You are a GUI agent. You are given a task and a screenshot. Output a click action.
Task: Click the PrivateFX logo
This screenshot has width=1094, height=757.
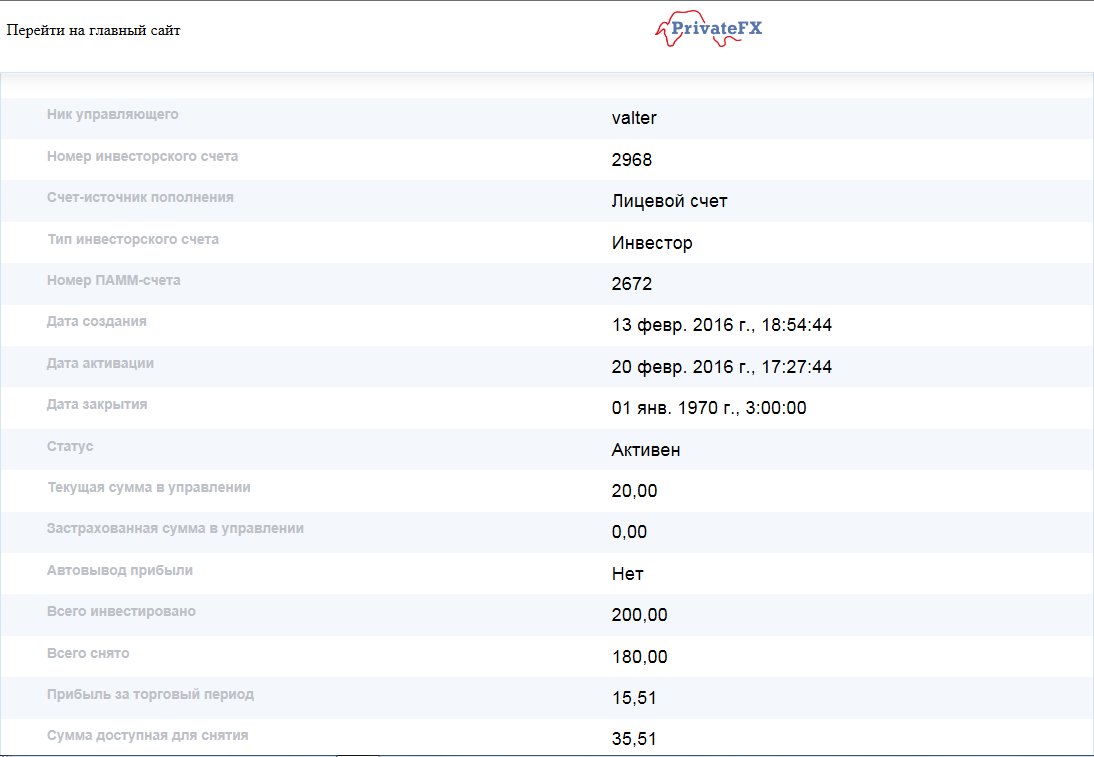click(x=709, y=29)
